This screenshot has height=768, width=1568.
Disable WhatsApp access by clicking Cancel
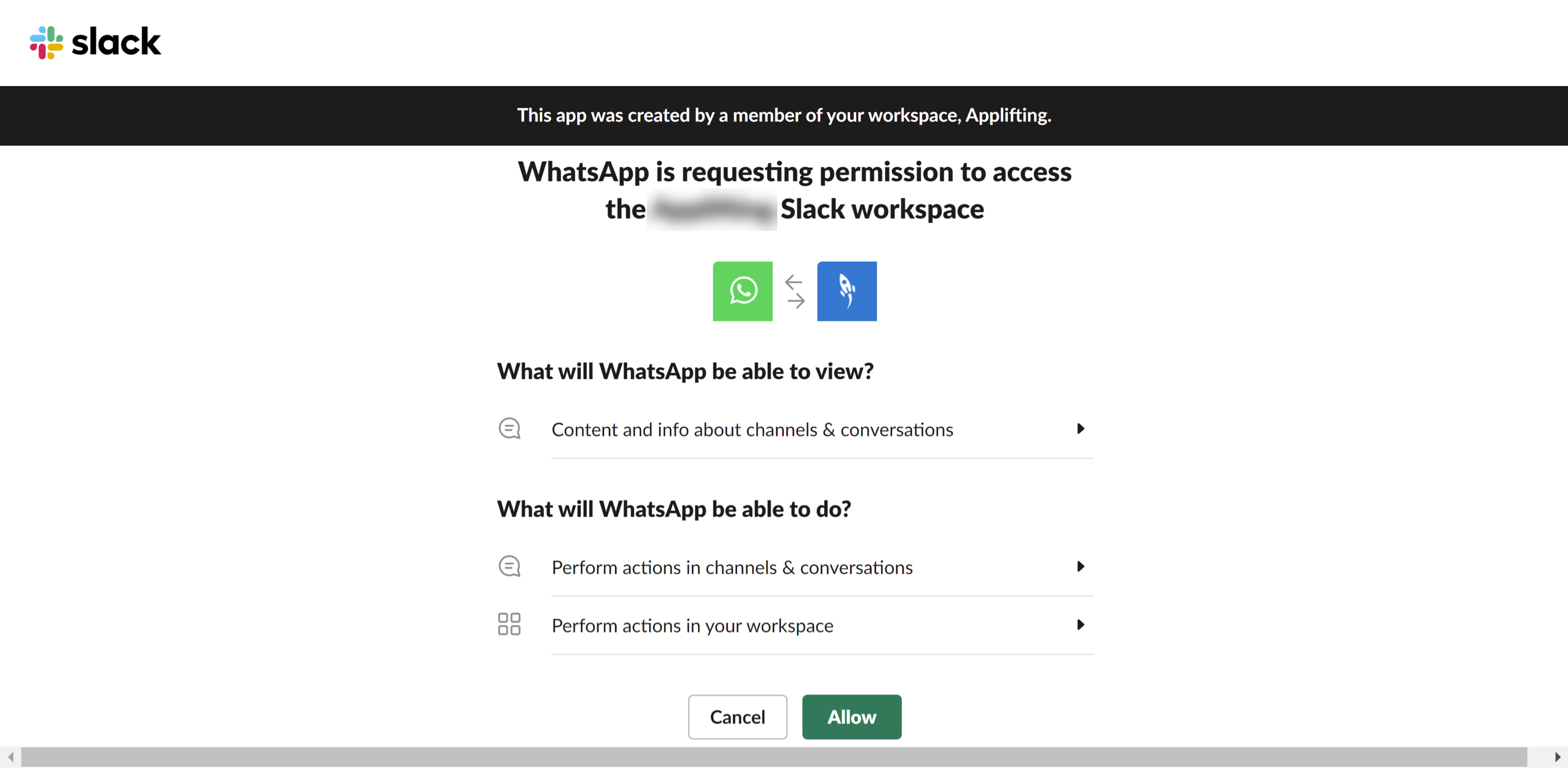tap(737, 717)
